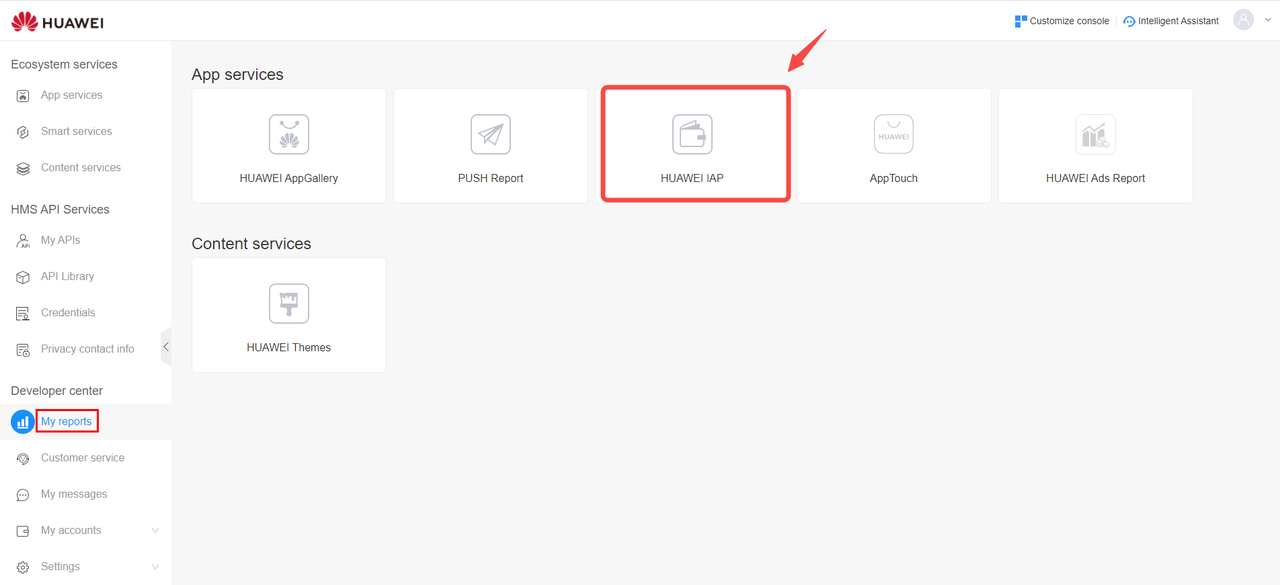
Task: Click the HUAWEI AppGallery bag icon
Action: point(289,135)
